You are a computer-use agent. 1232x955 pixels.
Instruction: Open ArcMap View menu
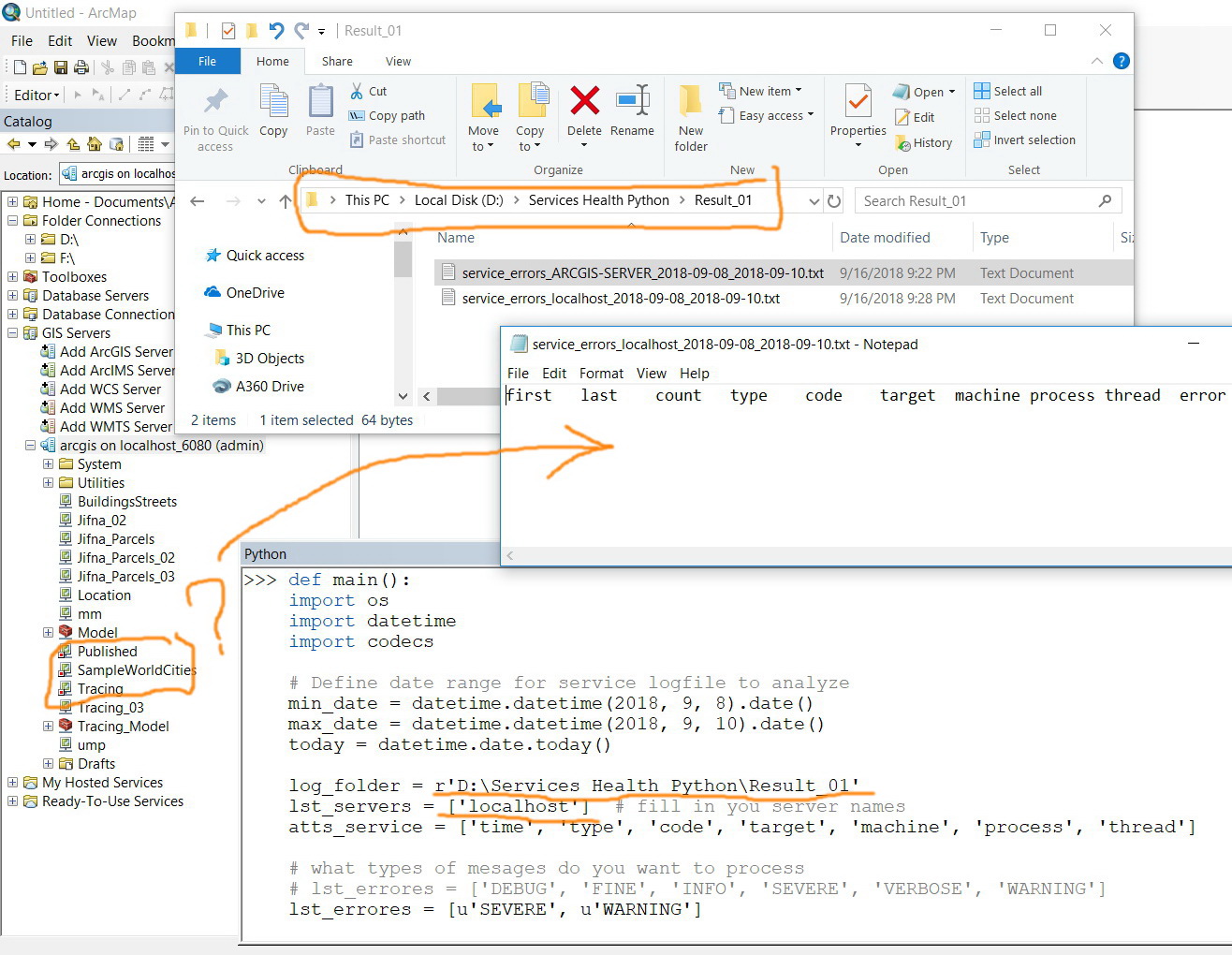102,40
